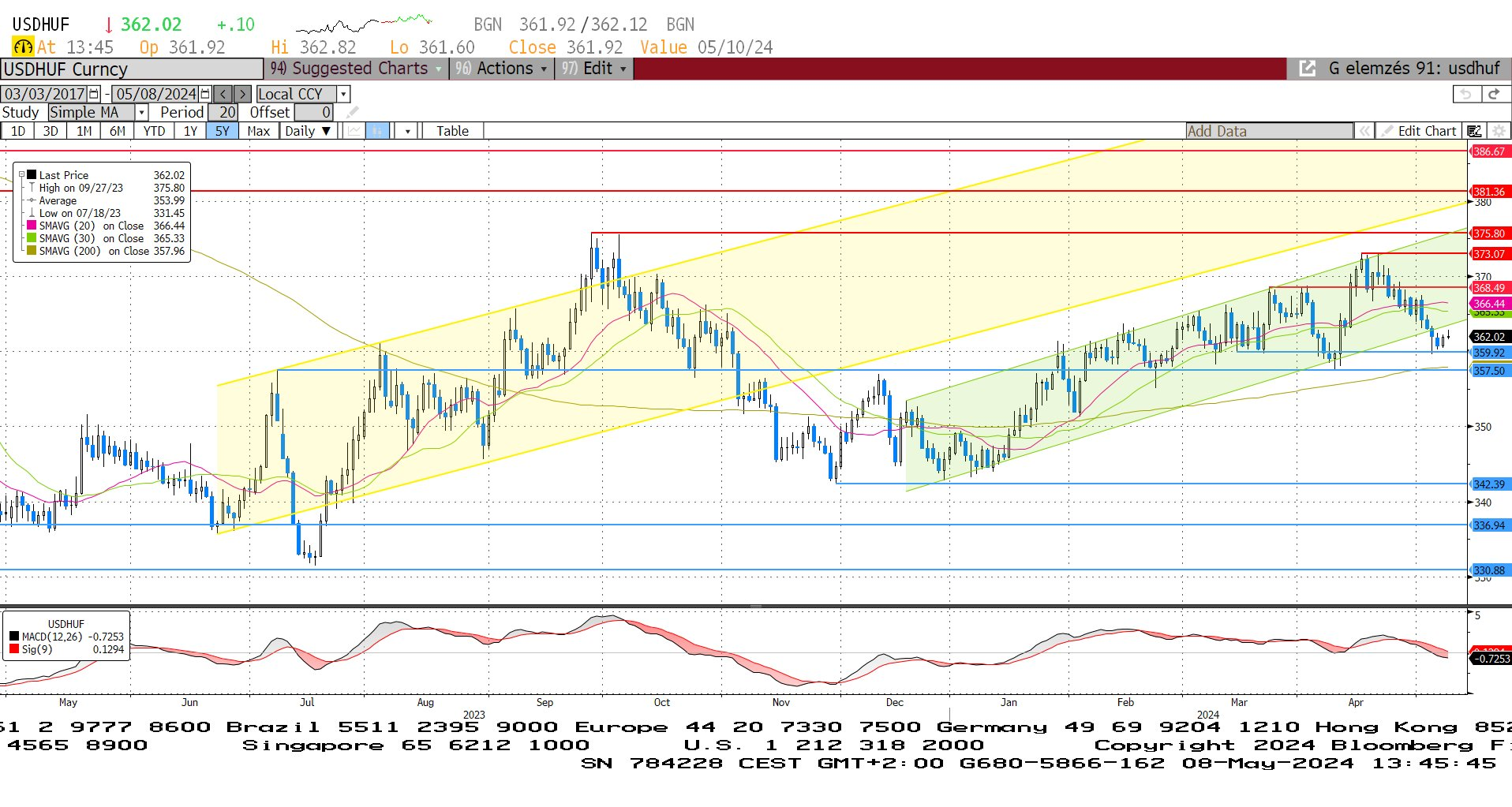Click the 368.49 red level label
This screenshot has width=1512, height=807.
1490,288
